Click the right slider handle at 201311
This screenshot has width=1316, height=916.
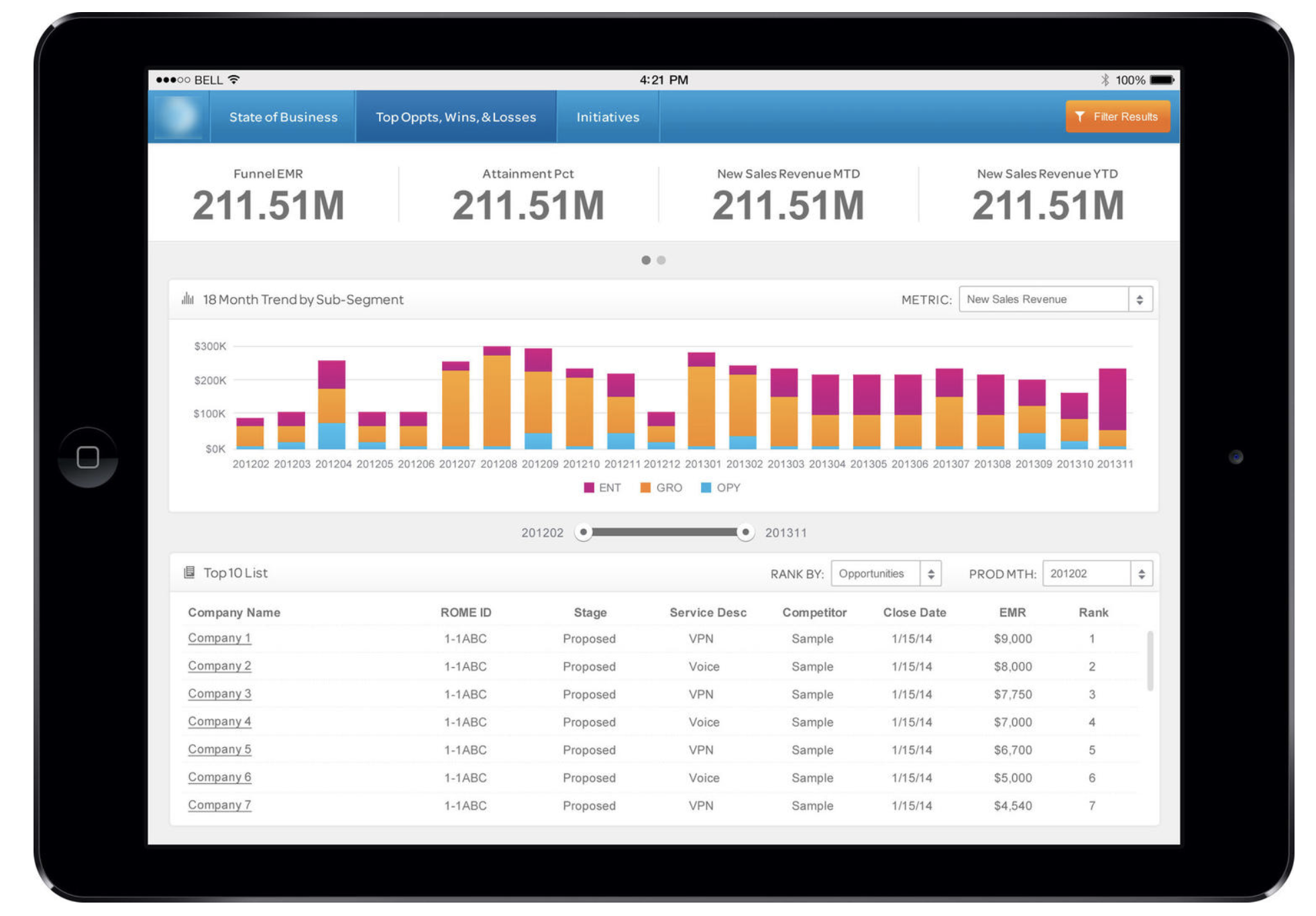[x=745, y=532]
